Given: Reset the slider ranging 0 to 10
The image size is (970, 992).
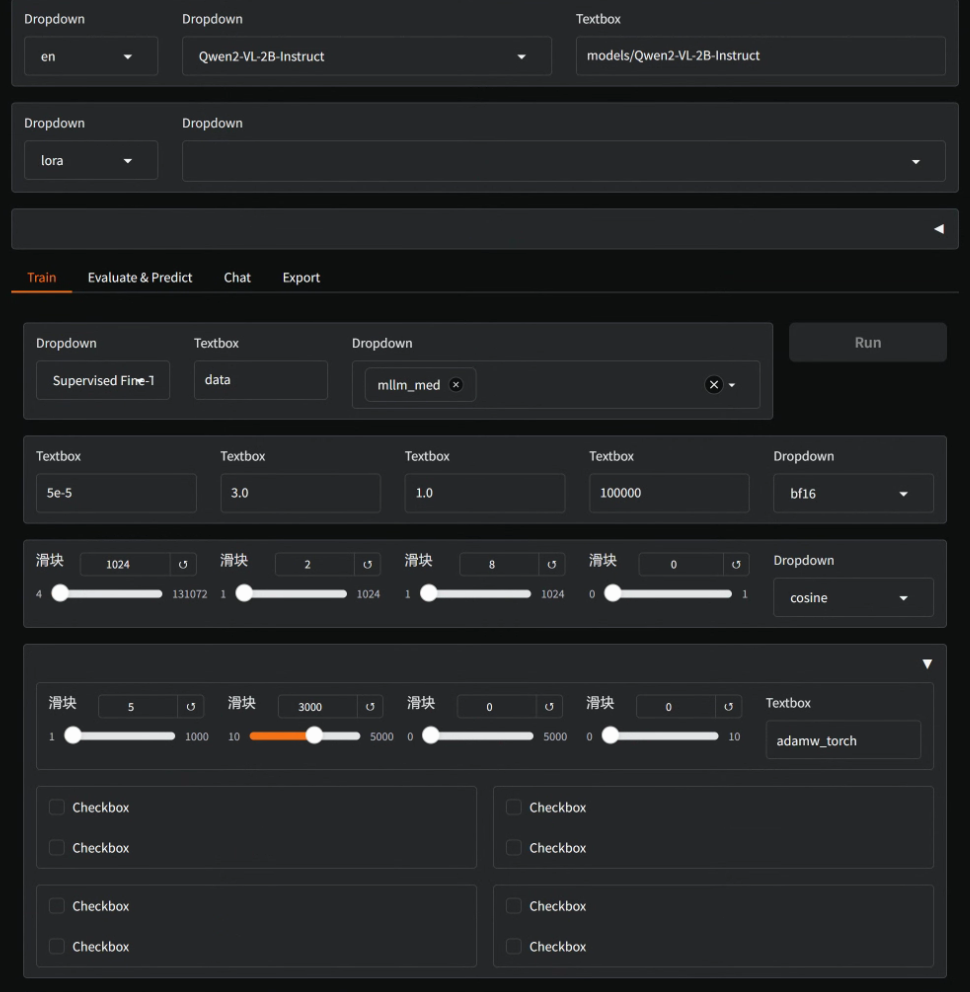Looking at the screenshot, I should click(729, 707).
